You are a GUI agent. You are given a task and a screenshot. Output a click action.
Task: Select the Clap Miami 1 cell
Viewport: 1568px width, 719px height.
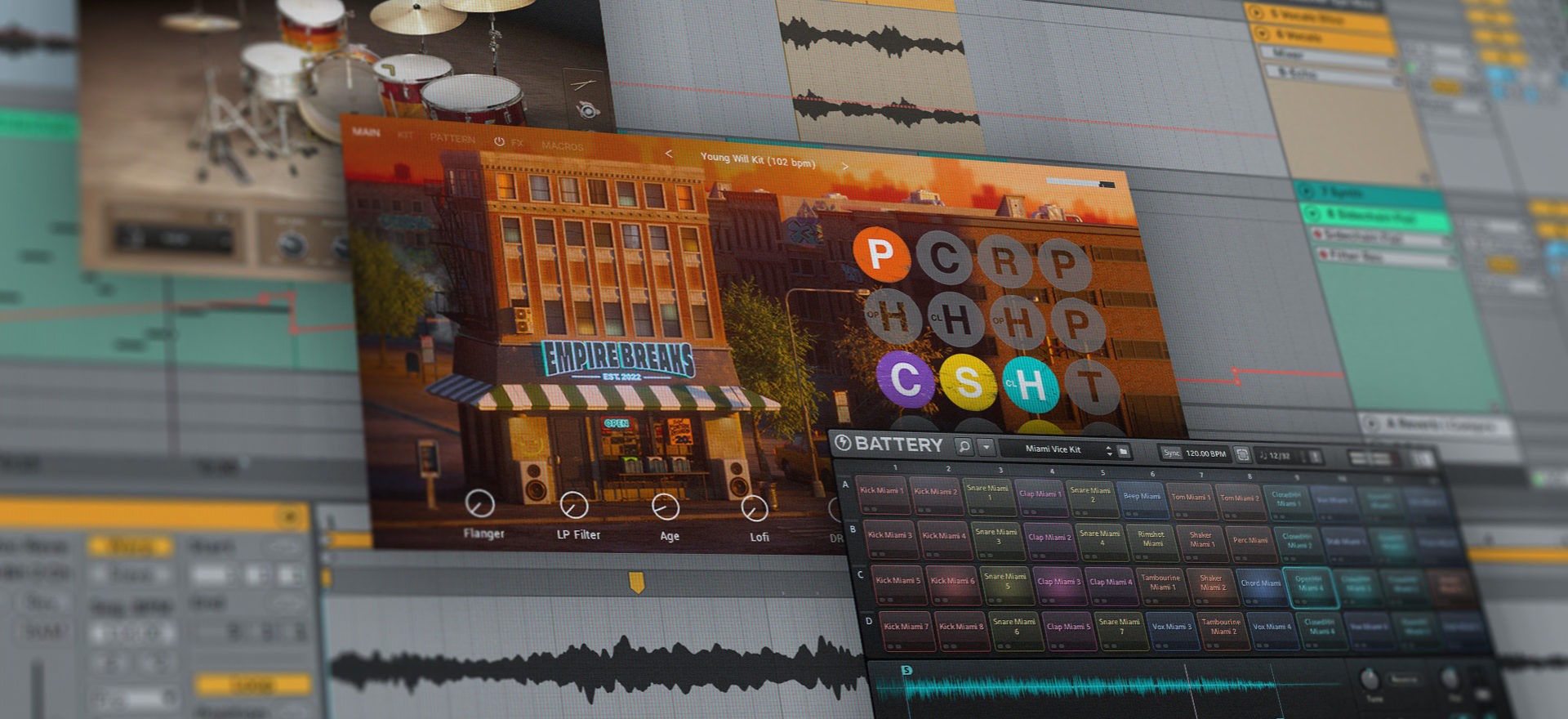(1041, 498)
